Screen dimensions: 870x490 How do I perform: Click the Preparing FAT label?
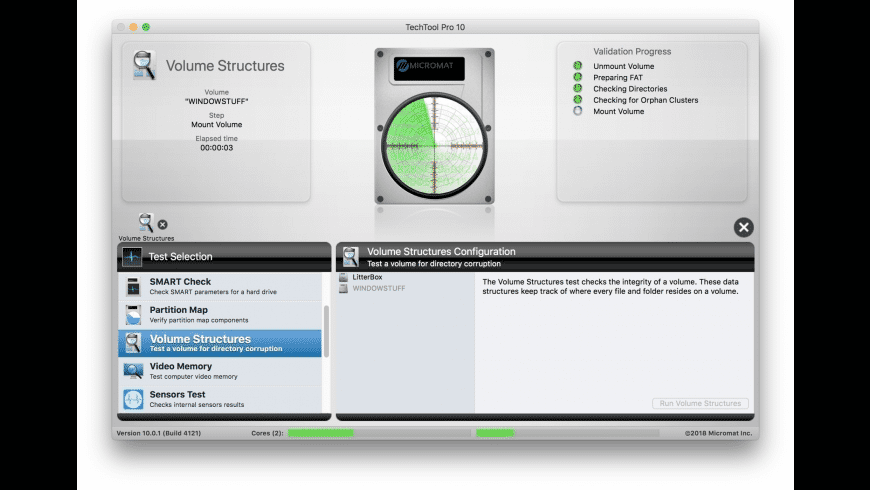pyautogui.click(x=618, y=78)
